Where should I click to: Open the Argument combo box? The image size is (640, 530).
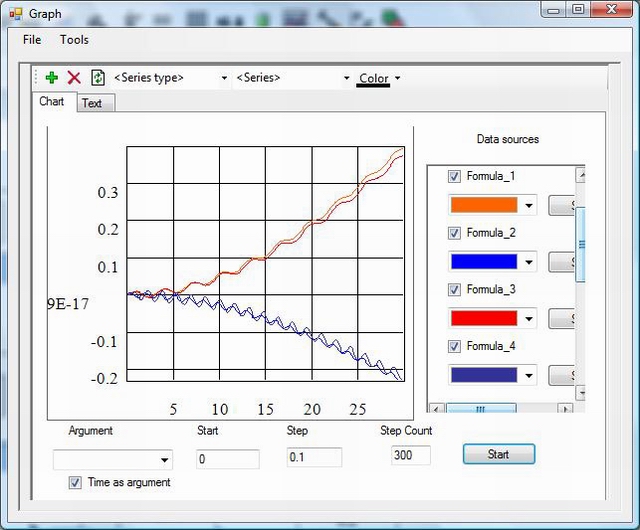click(113, 460)
